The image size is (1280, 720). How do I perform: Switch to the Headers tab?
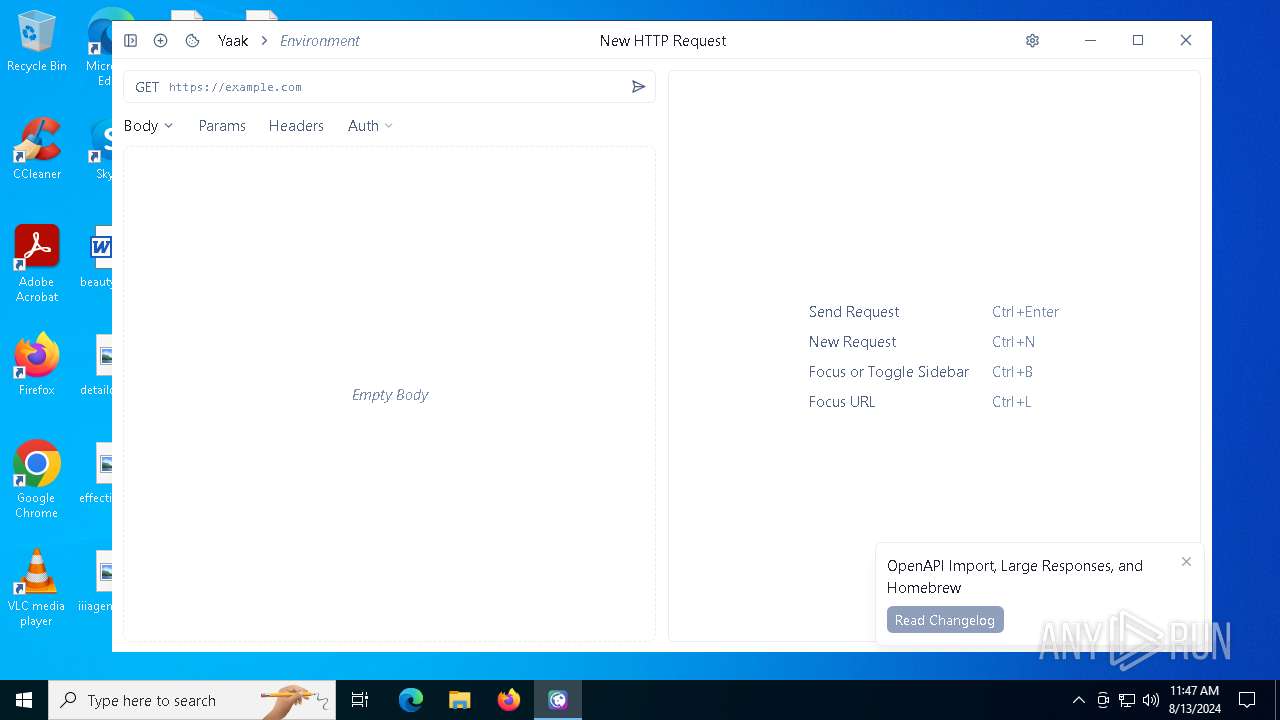296,126
